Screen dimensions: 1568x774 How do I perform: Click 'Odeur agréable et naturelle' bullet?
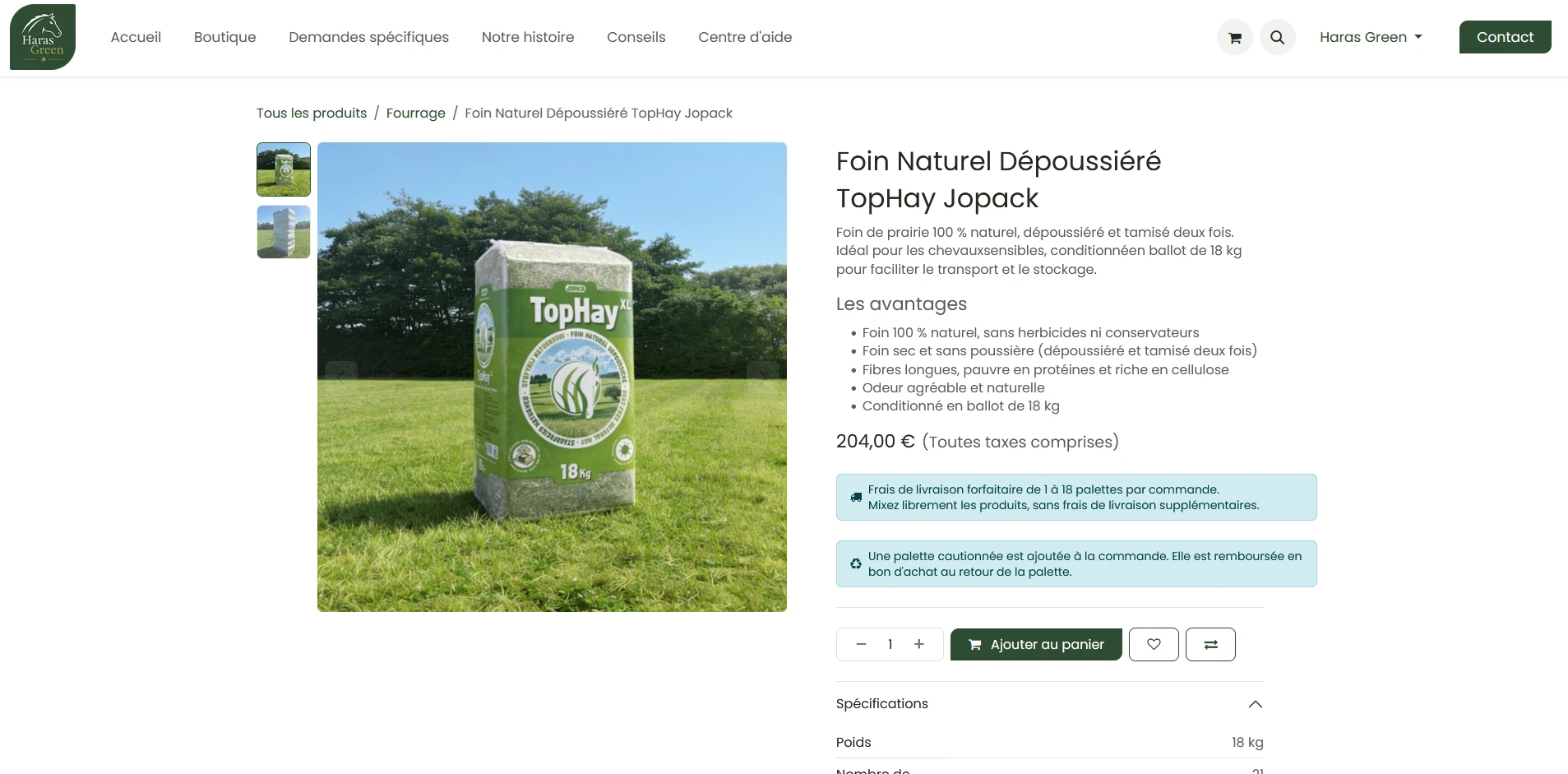953,387
